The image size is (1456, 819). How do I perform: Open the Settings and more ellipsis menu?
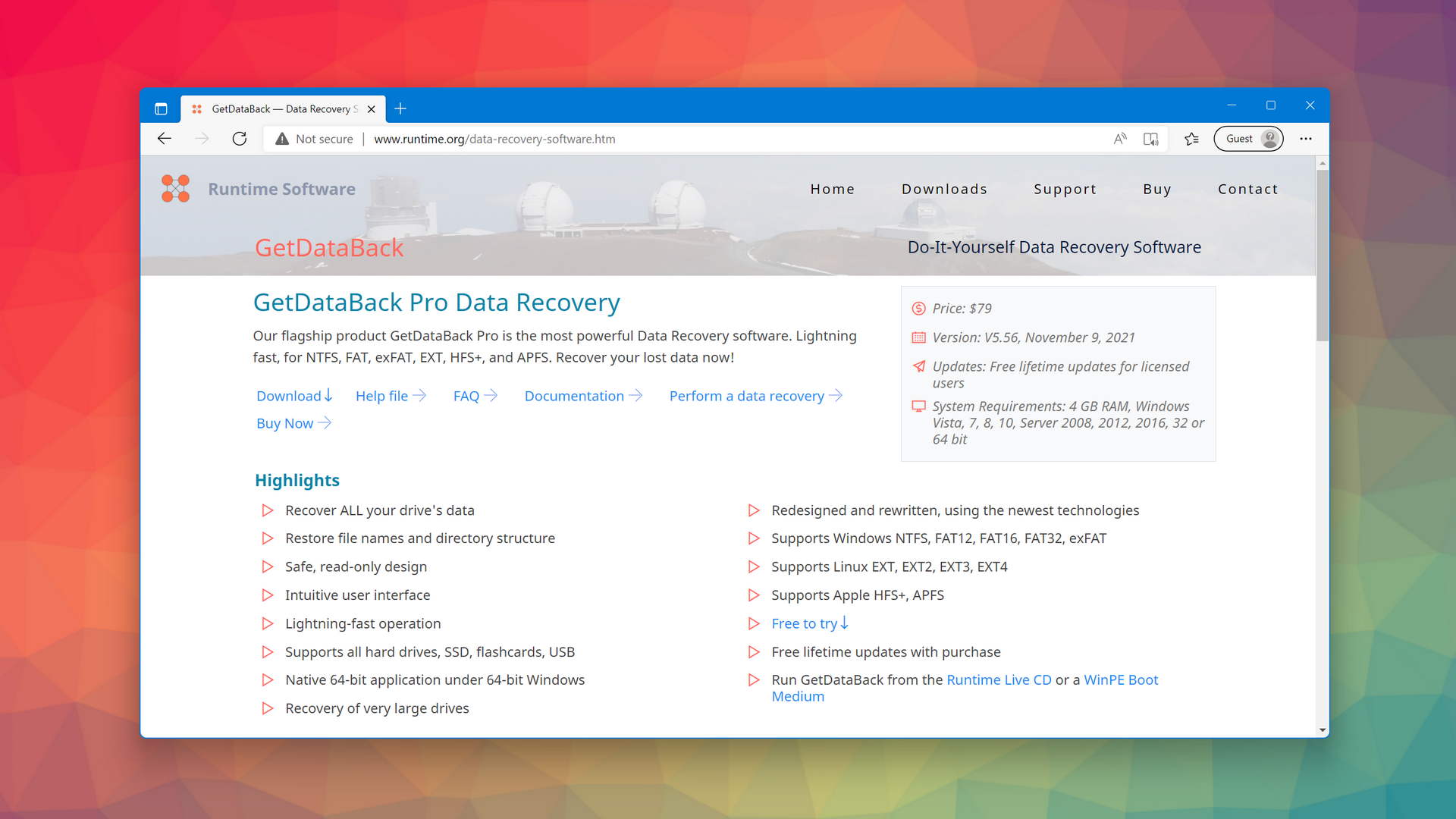[1306, 139]
